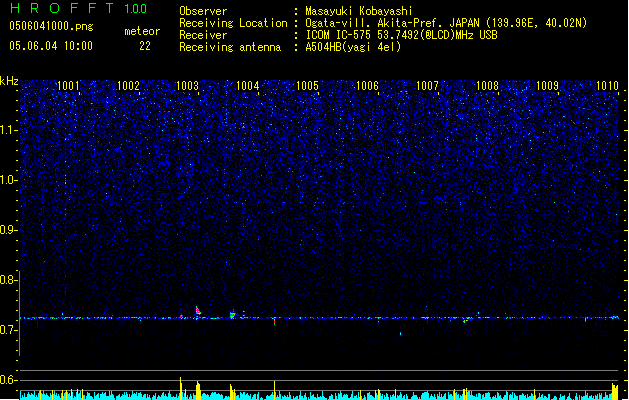
Task: Click the kHz axis label
Action: (9, 81)
